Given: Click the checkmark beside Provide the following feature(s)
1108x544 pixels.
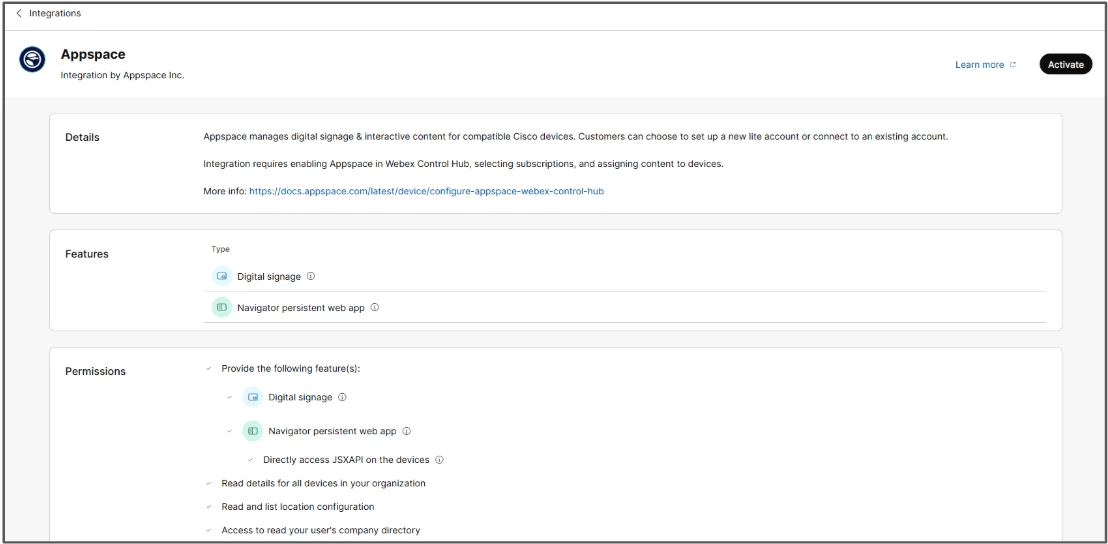Looking at the screenshot, I should click(x=208, y=369).
